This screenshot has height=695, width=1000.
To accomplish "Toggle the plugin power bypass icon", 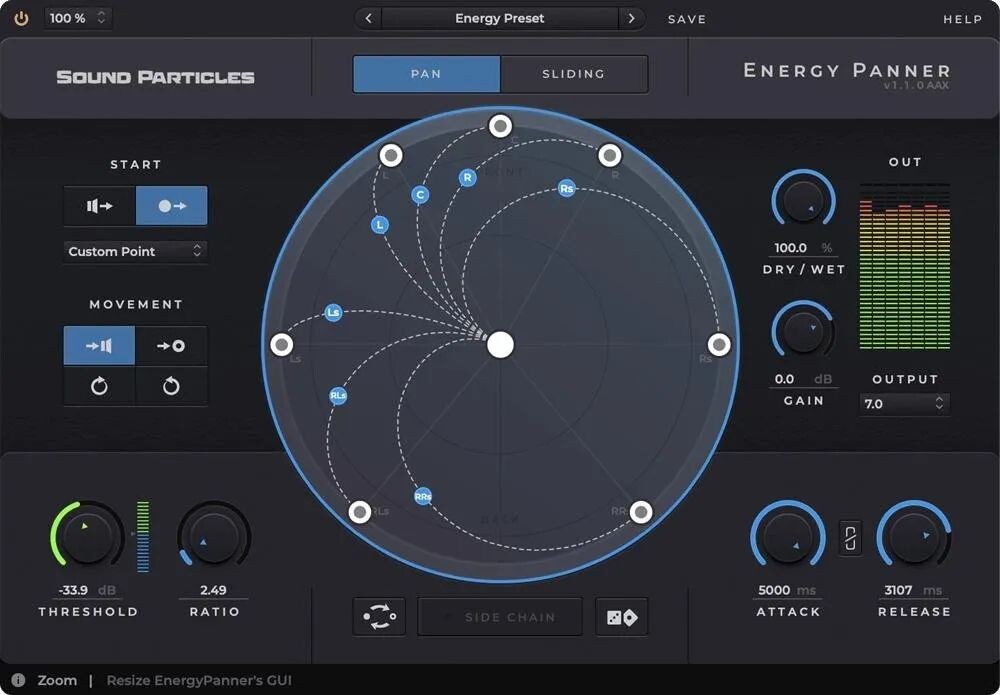I will click(21, 18).
